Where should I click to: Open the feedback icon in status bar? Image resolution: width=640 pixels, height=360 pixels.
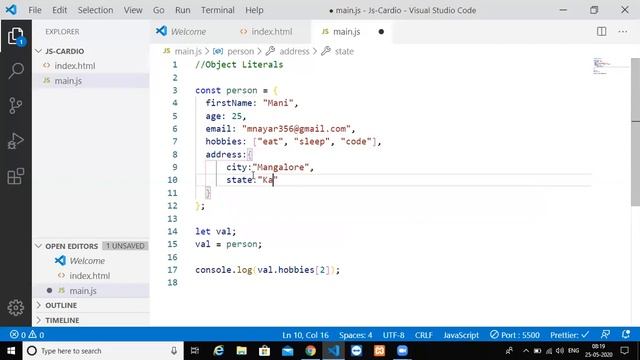[x=605, y=335]
